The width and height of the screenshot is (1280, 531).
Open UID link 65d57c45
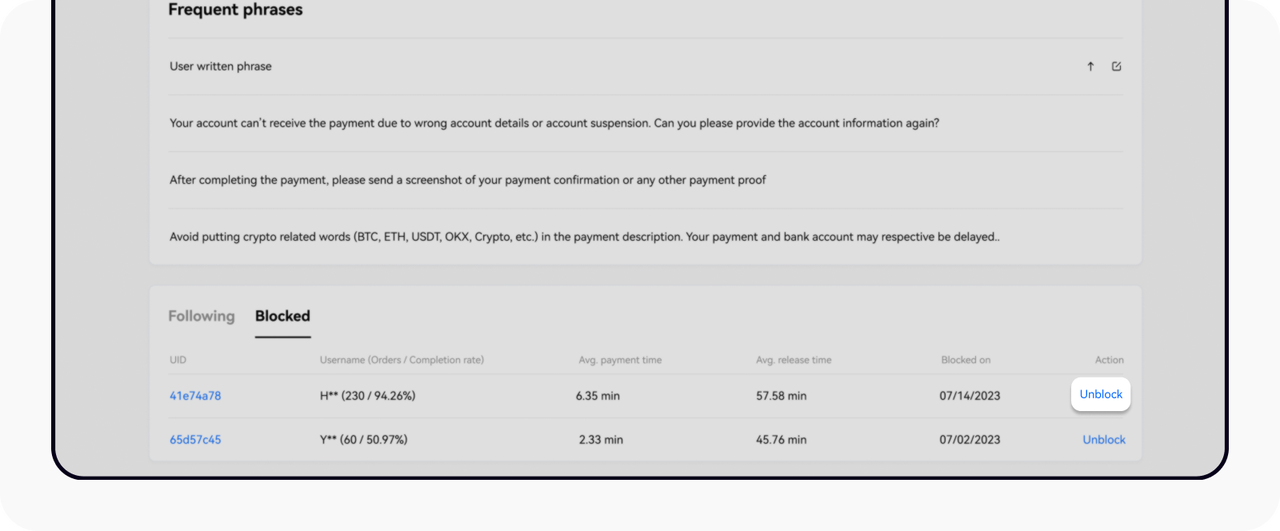(x=195, y=440)
